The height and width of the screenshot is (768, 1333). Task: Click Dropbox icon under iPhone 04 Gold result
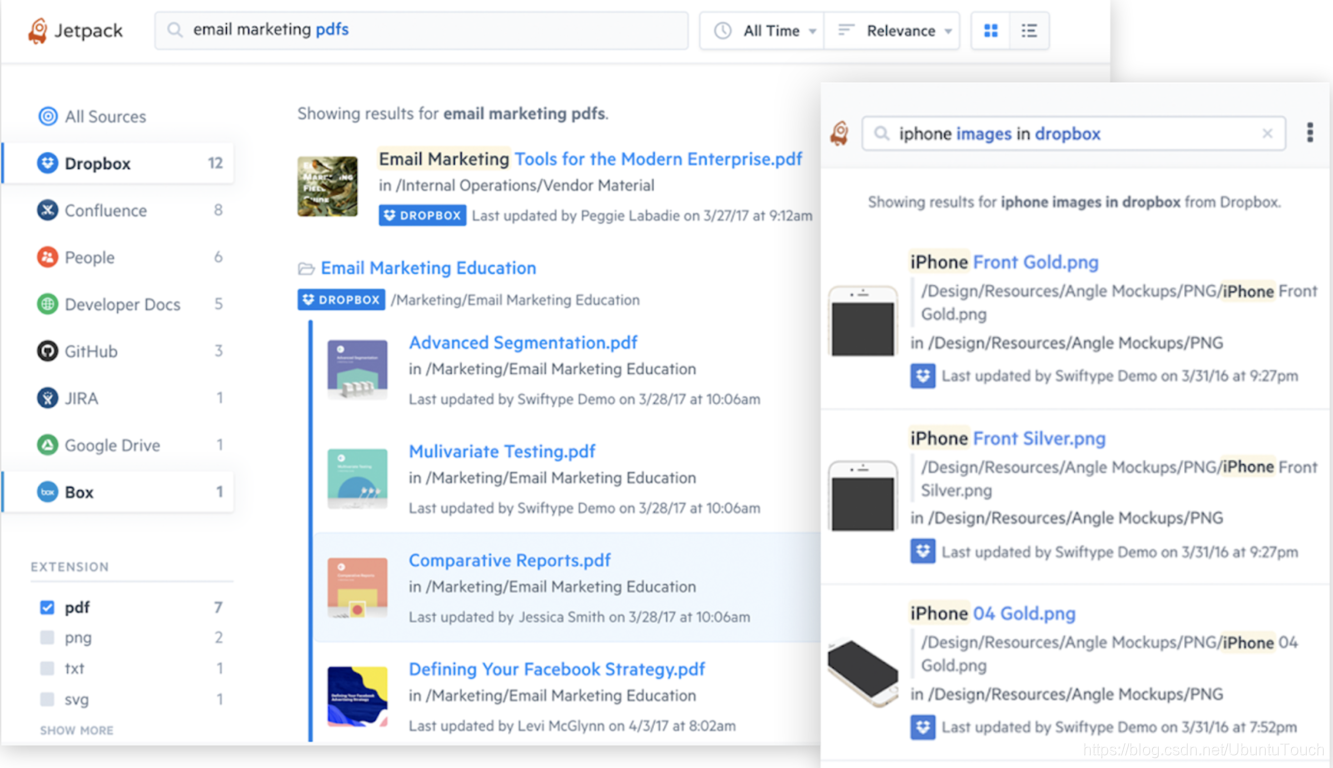tap(923, 727)
